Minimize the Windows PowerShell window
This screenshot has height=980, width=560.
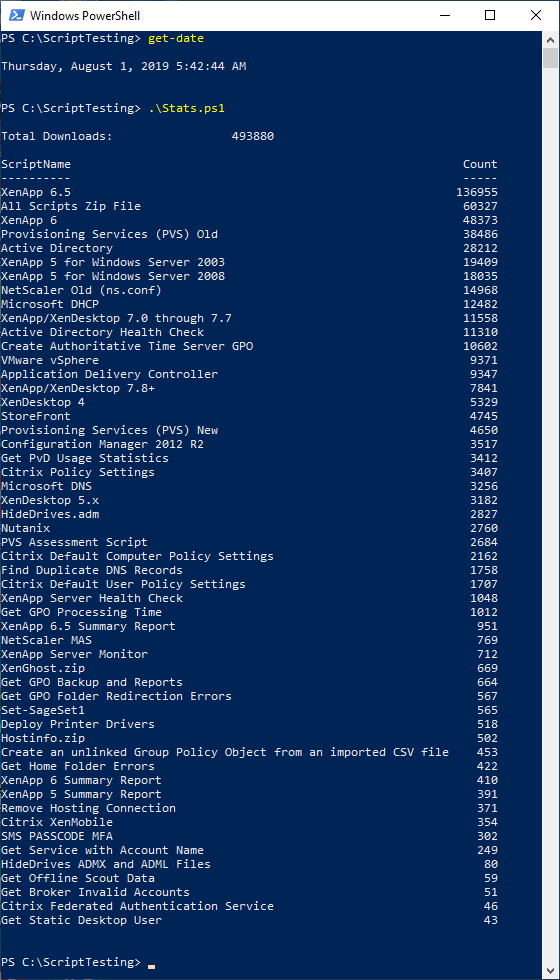click(445, 15)
